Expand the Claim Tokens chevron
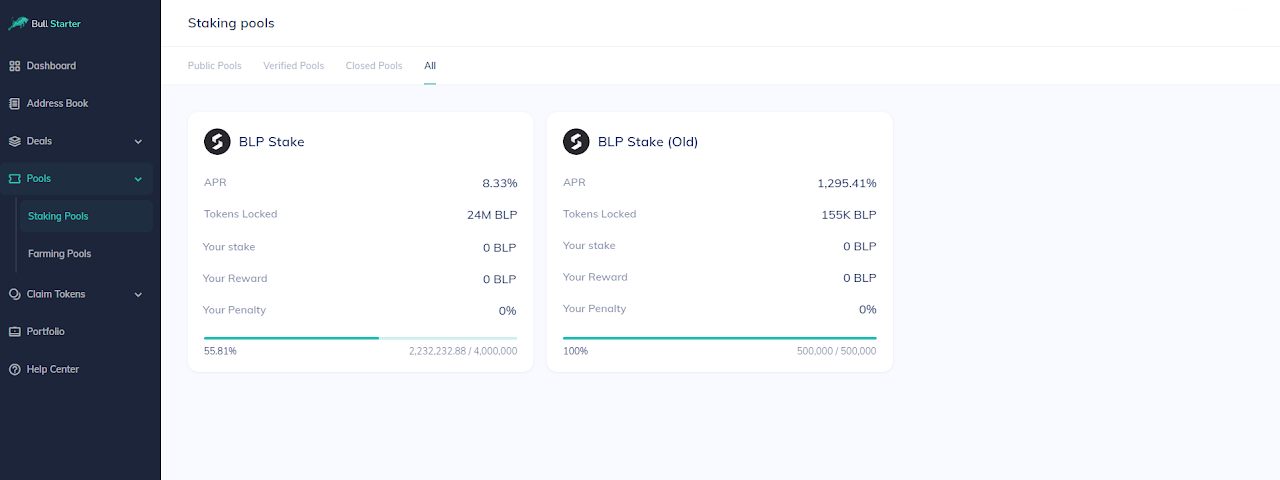The height and width of the screenshot is (480, 1280). [x=138, y=295]
